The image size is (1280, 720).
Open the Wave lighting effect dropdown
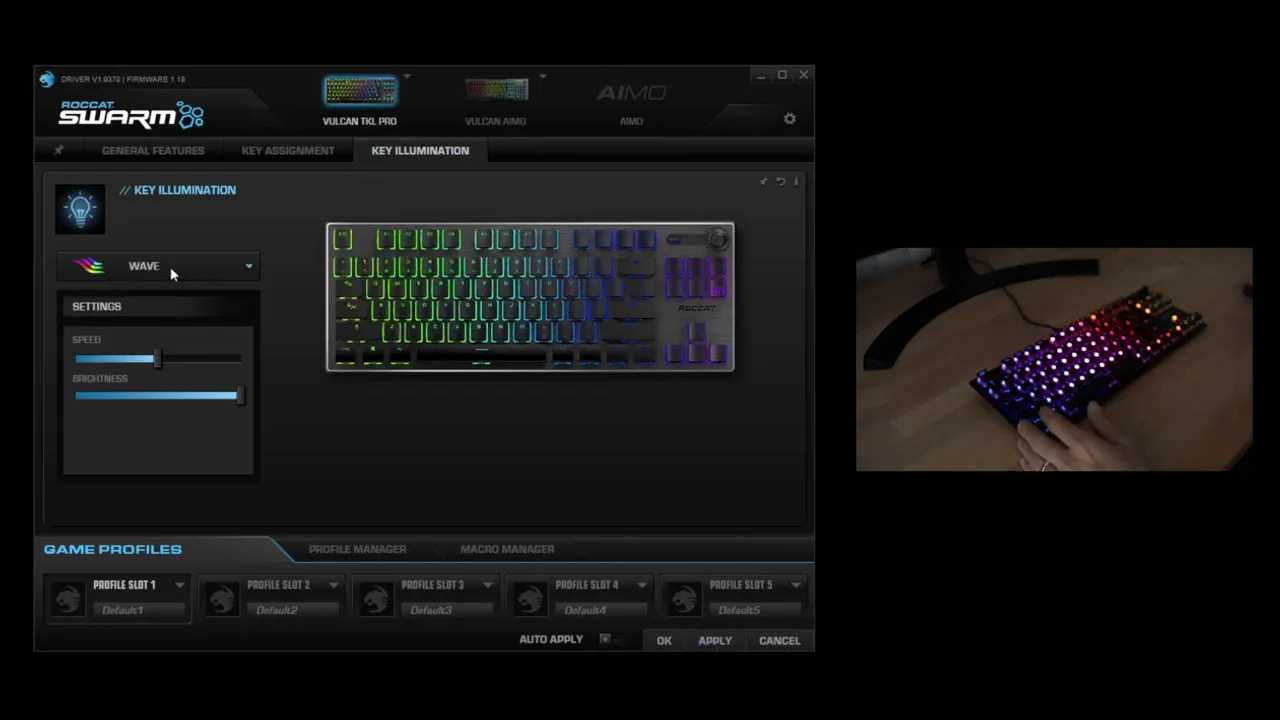click(158, 266)
